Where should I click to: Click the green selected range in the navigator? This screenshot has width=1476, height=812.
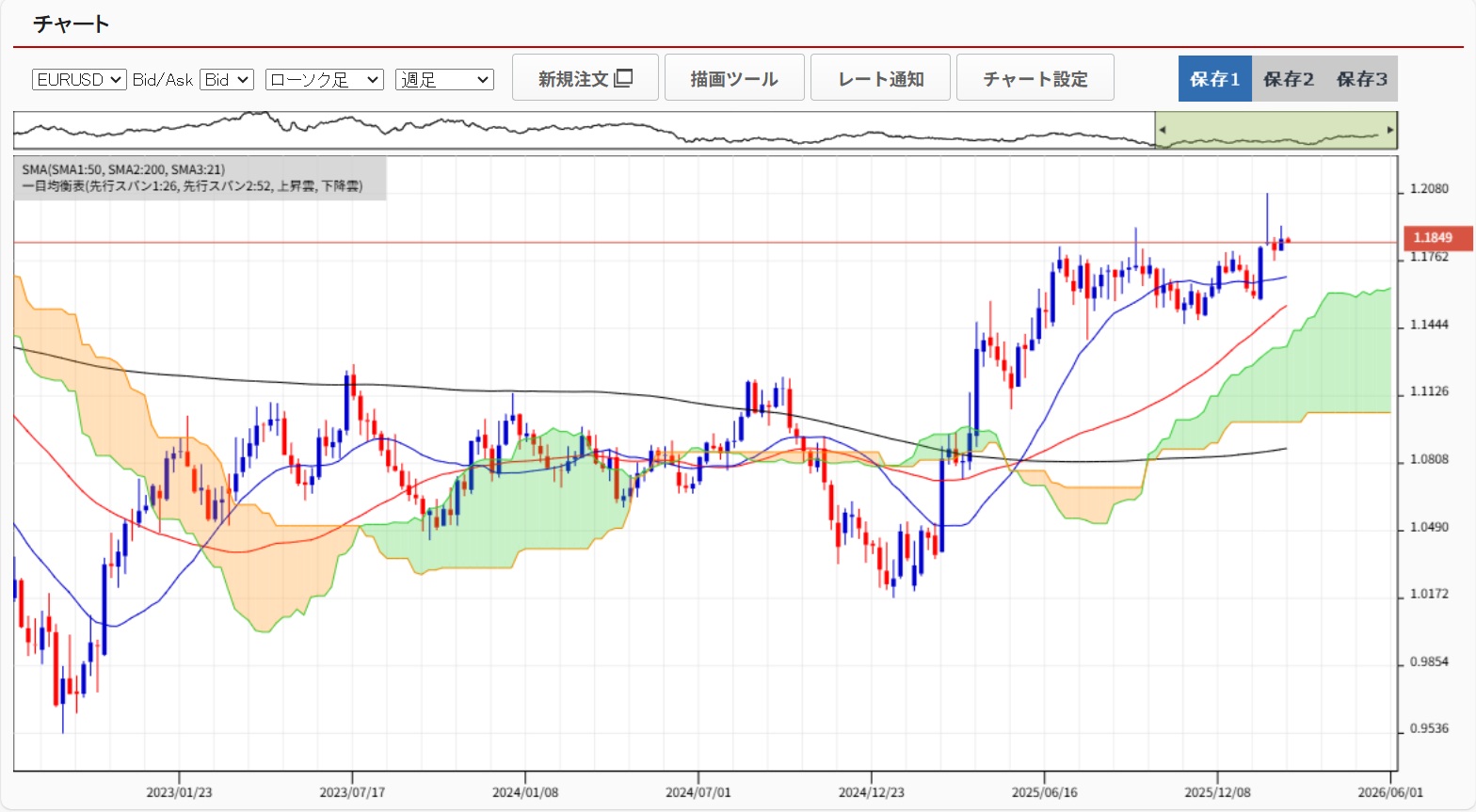1275,130
